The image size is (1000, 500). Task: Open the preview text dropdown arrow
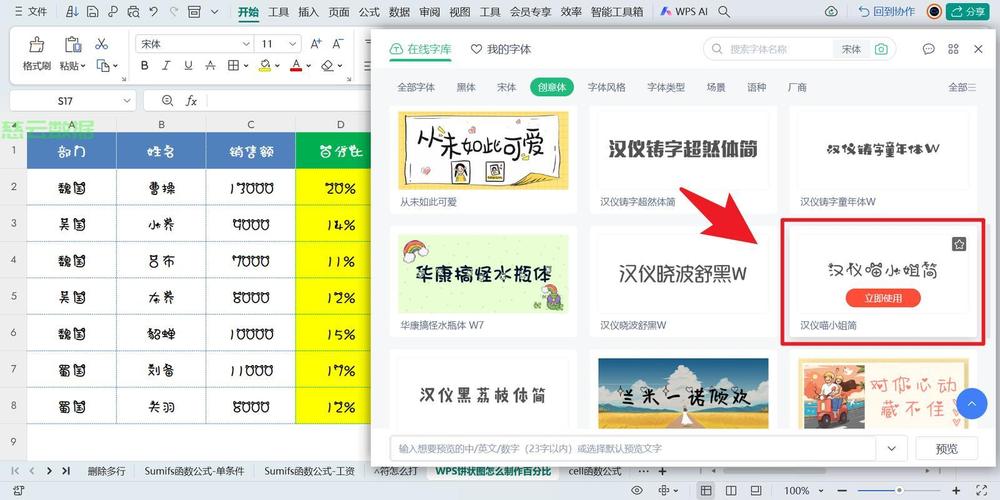[892, 449]
